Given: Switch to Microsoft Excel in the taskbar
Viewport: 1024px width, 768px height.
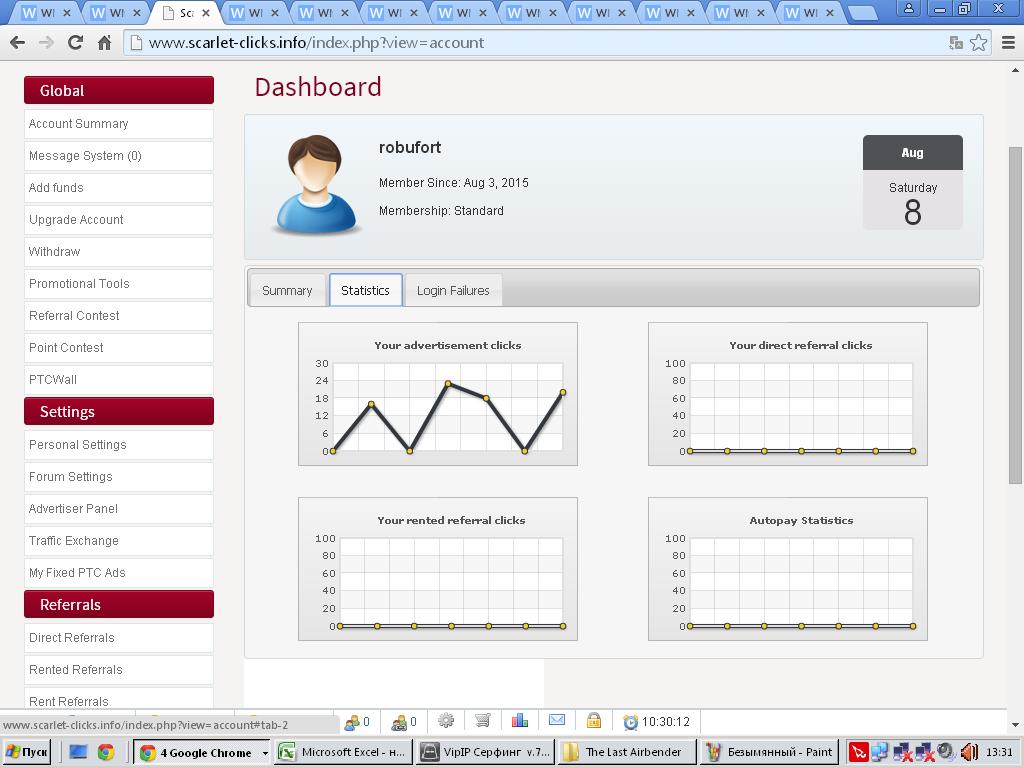Looking at the screenshot, I should coord(344,752).
